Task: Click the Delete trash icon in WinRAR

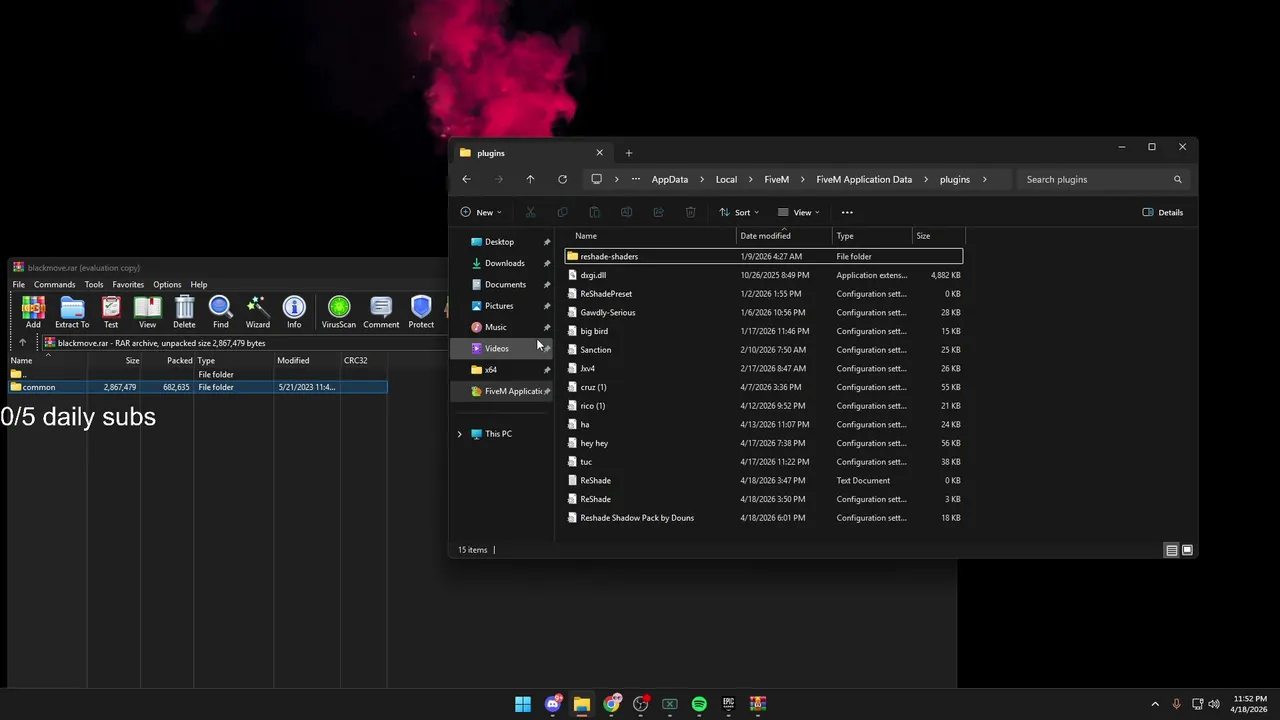Action: click(x=184, y=312)
